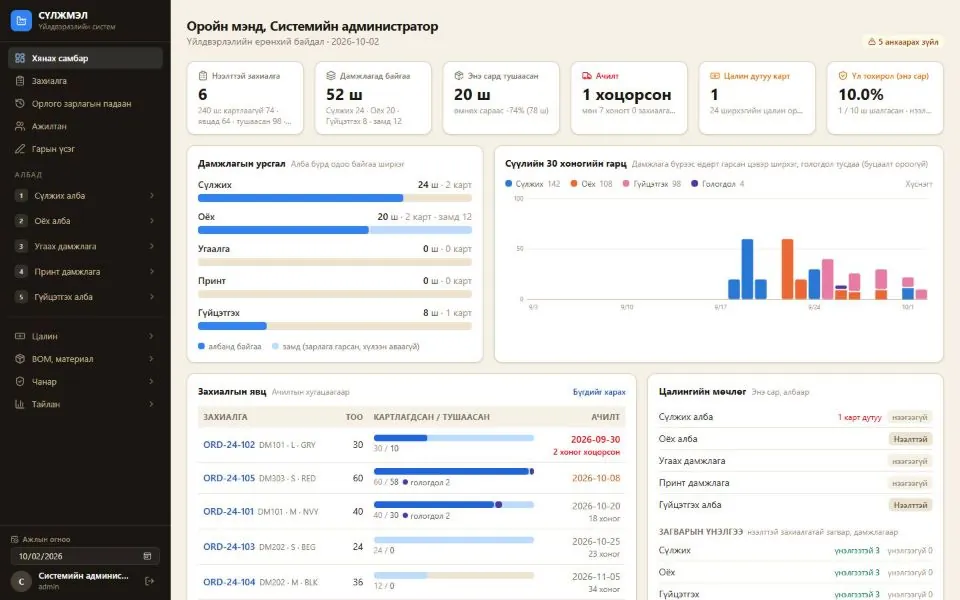Click the Нээлттэй захиалга card icon
Viewport: 960px width, 600px height.
click(x=203, y=76)
